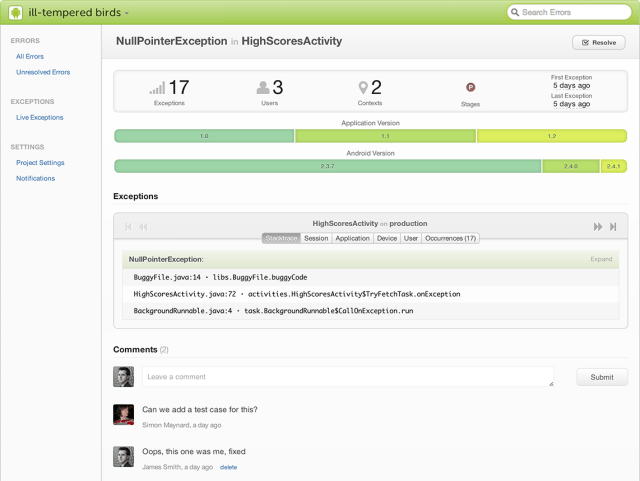Click the Android robot logo icon
640x481 pixels.
[15, 12]
